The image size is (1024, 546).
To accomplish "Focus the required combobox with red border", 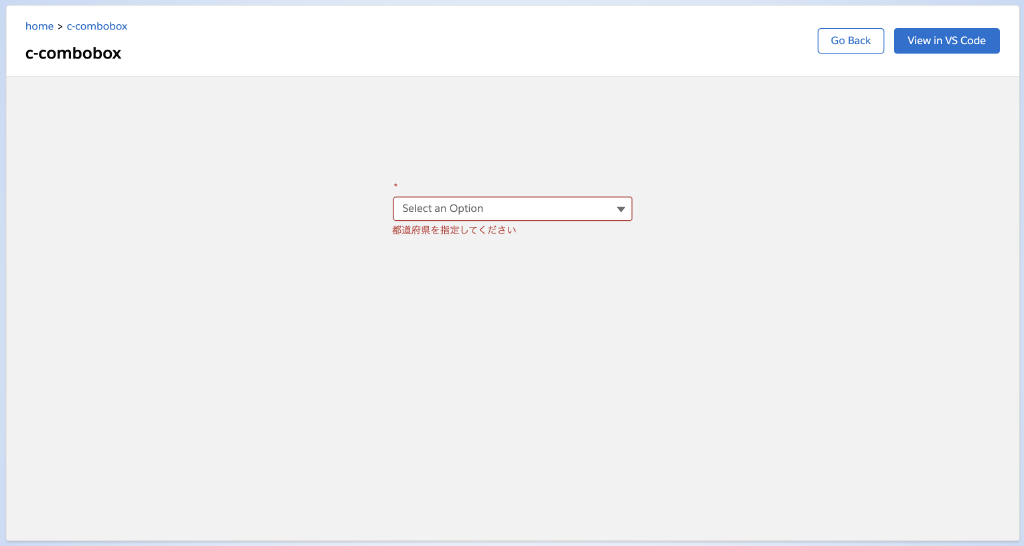I will pos(500,209).
